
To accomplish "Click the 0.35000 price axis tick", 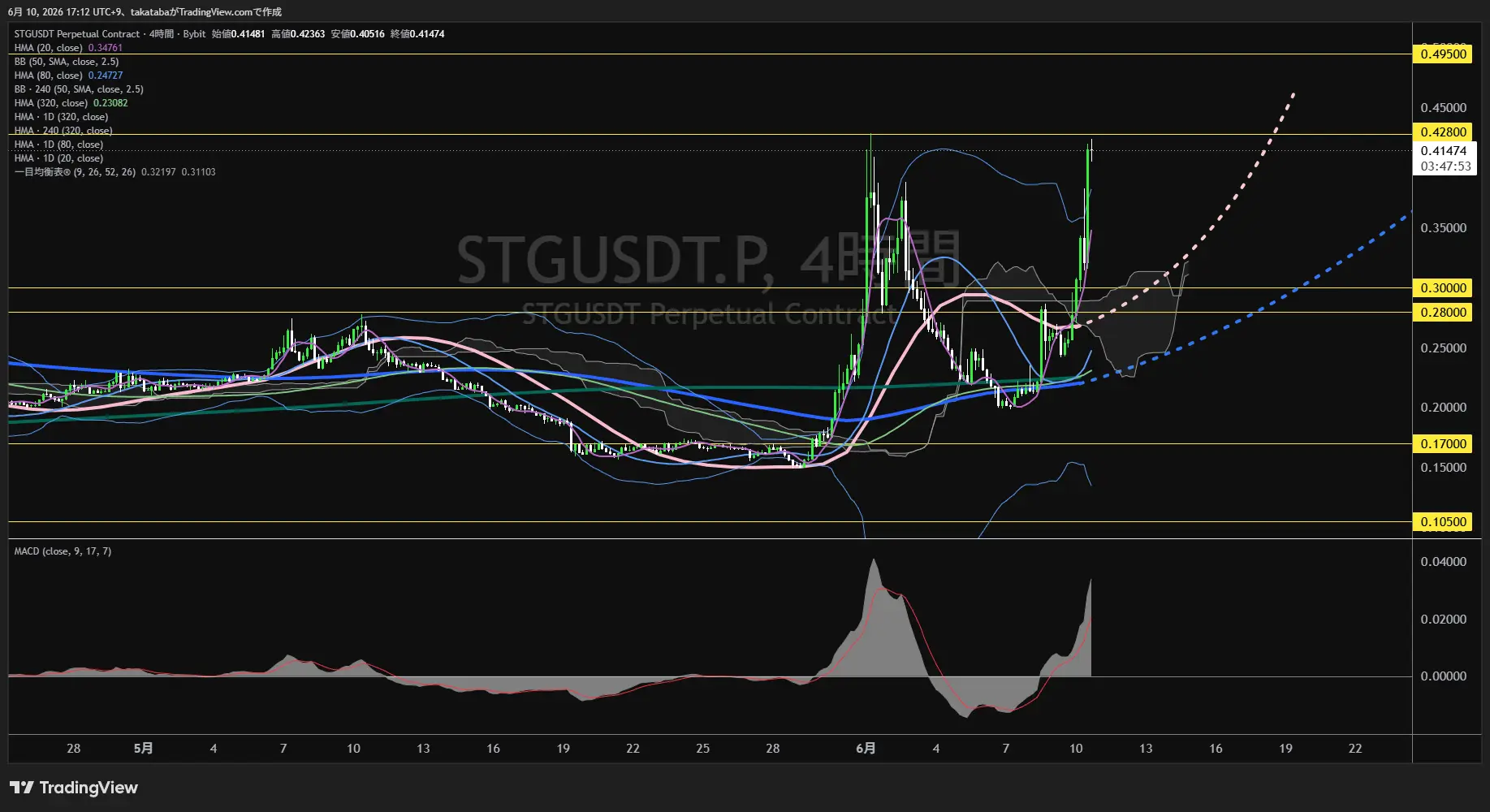I will [x=1443, y=228].
